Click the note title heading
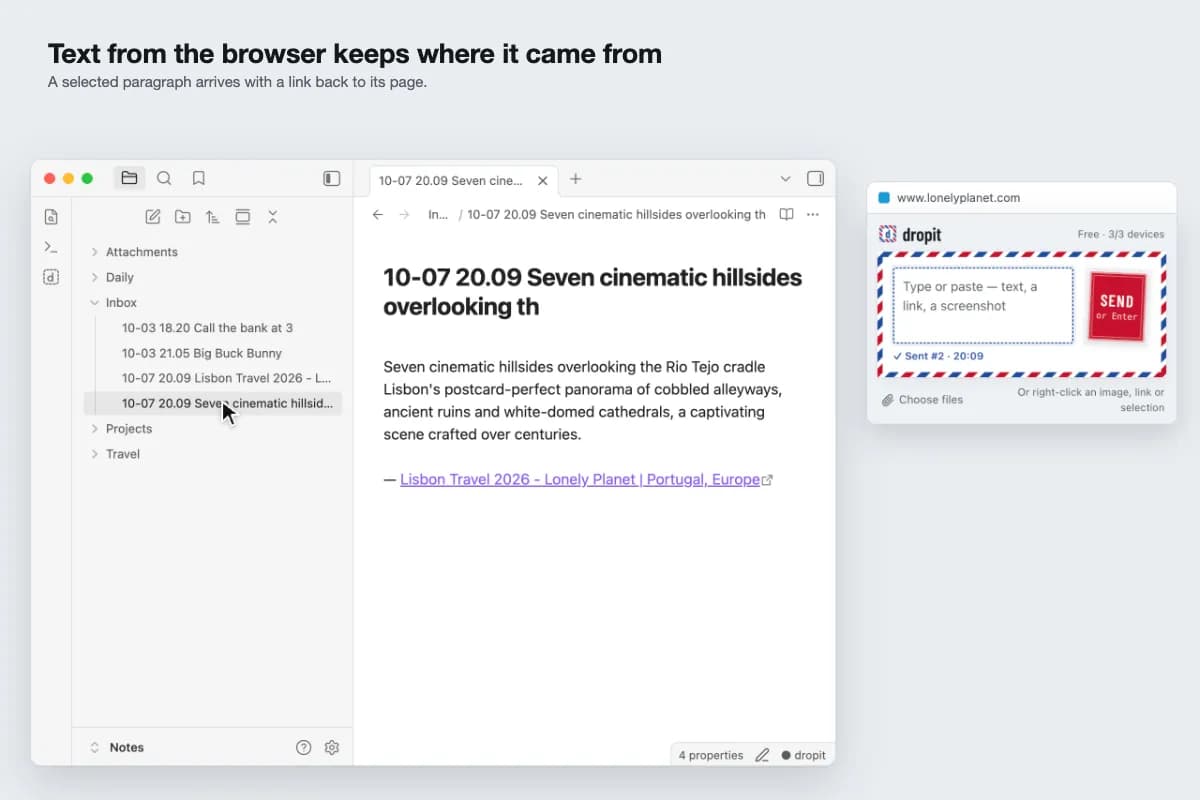 (592, 292)
